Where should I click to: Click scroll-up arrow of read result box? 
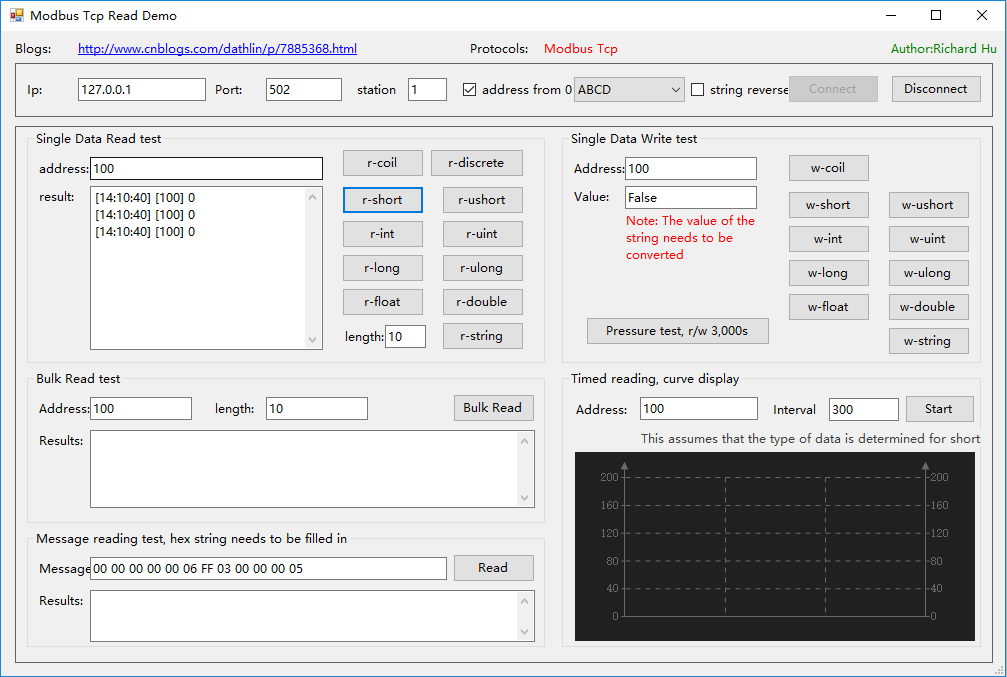[313, 197]
